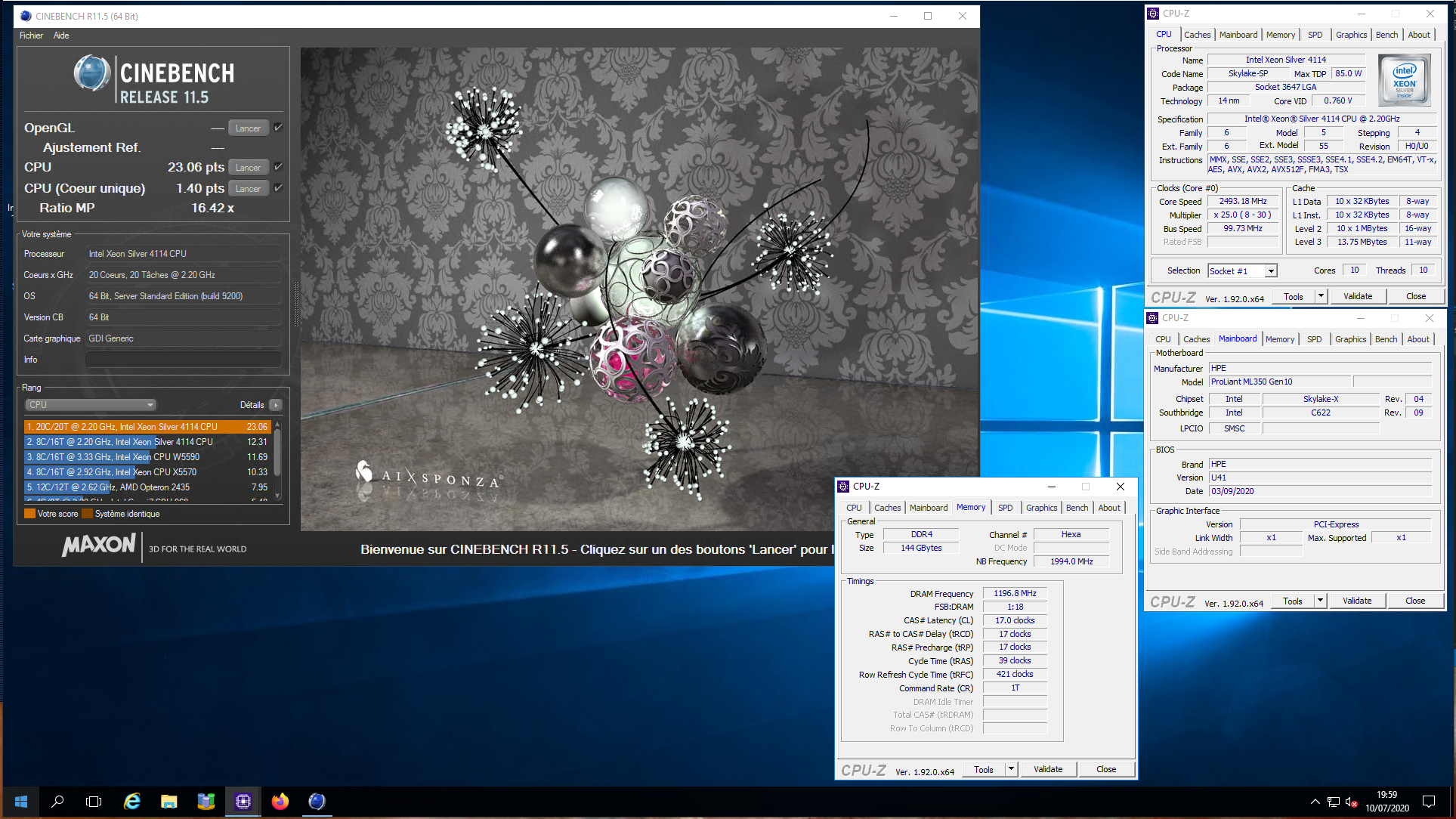The width and height of the screenshot is (1456, 819).
Task: Select ranking row AMD Opteron 2435
Action: coord(147,487)
